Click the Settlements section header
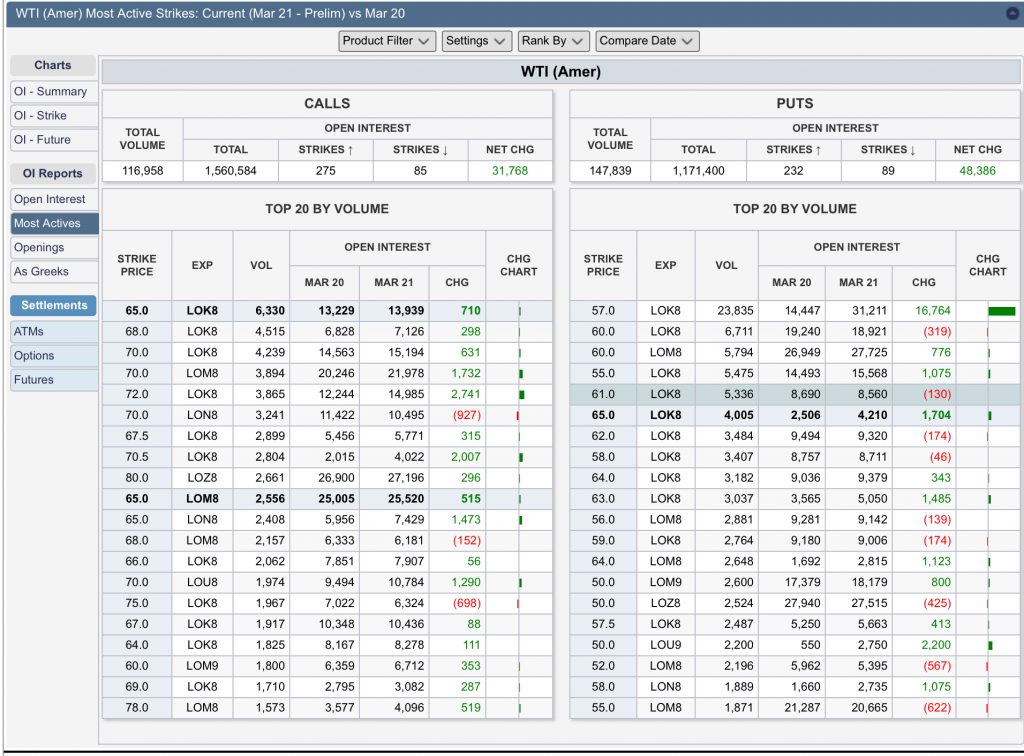Viewport: 1024px width, 756px height. 54,305
